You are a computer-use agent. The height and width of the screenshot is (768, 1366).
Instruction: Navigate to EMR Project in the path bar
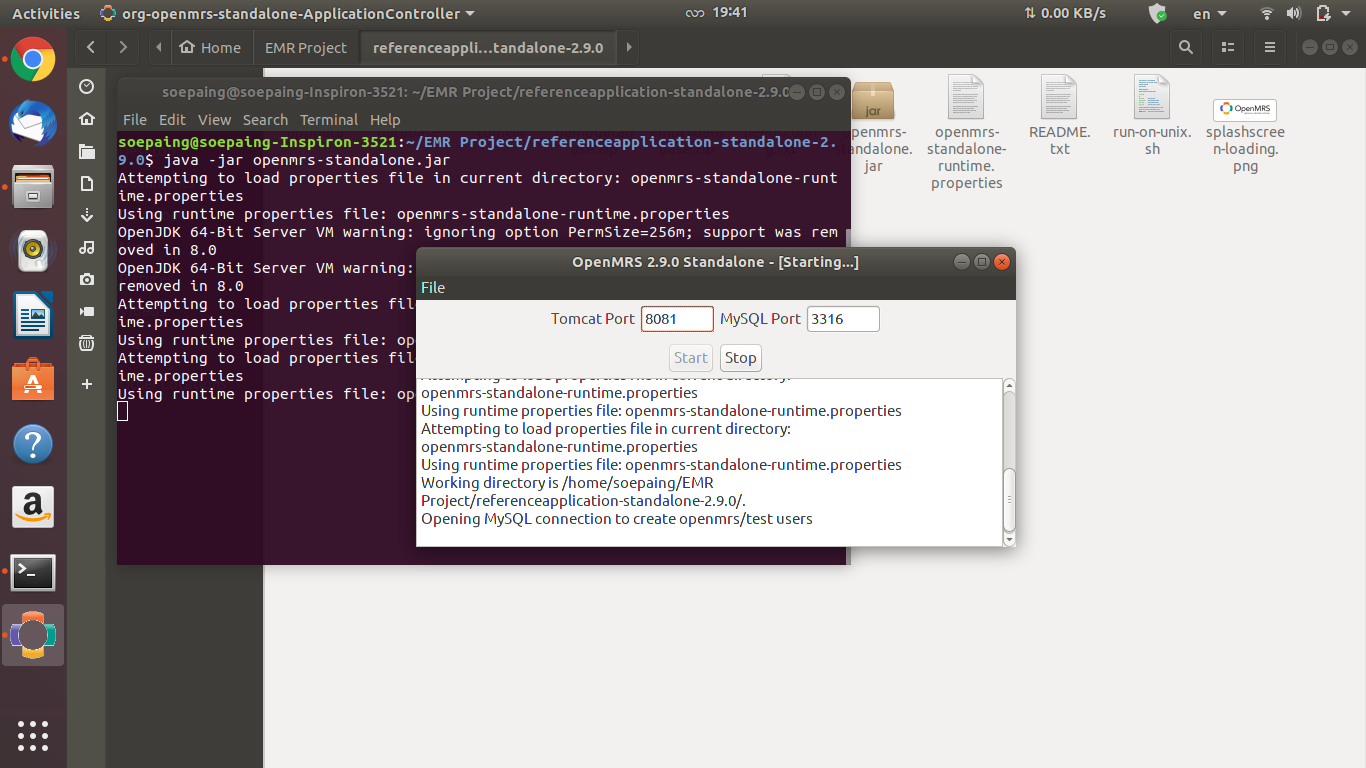(x=306, y=47)
